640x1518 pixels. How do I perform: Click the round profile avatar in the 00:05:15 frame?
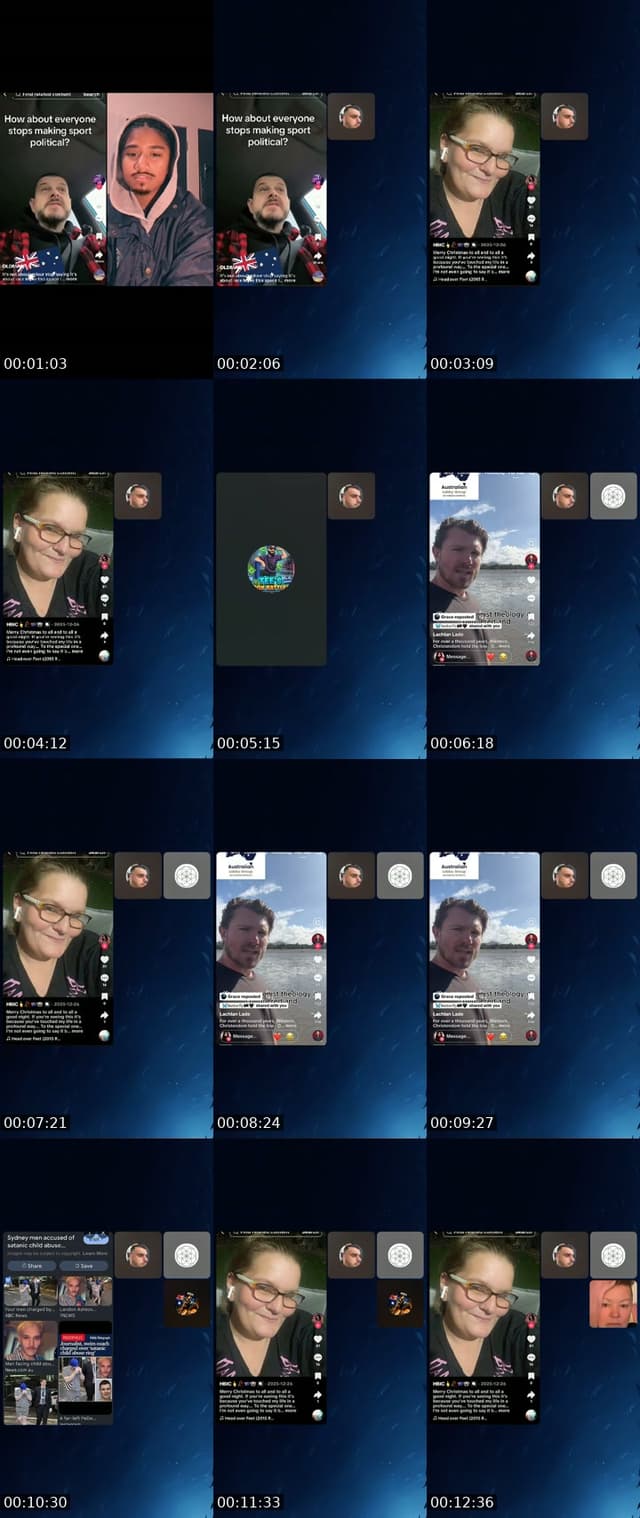click(x=271, y=568)
